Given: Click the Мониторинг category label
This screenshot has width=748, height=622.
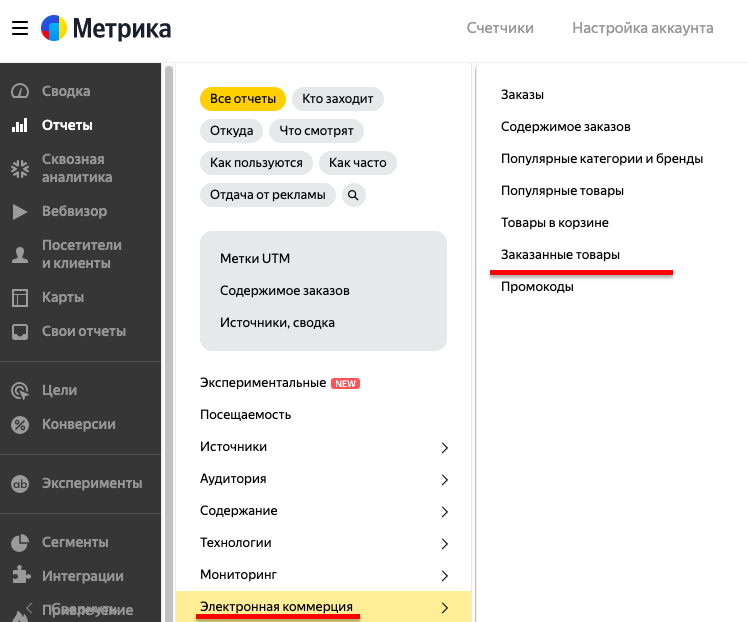Looking at the screenshot, I should 239,575.
